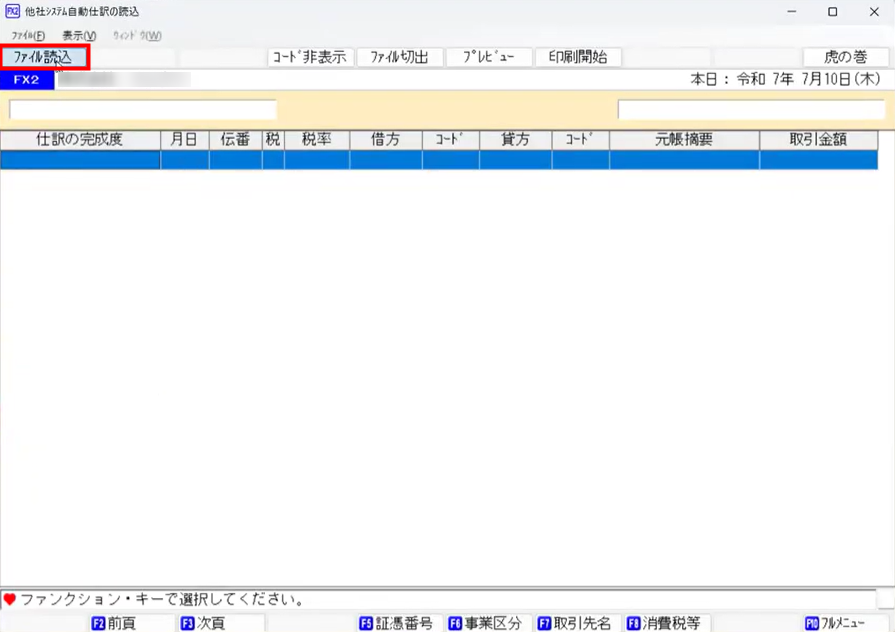895x632 pixels.
Task: Click the FX2 blue label
Action: coord(27,80)
